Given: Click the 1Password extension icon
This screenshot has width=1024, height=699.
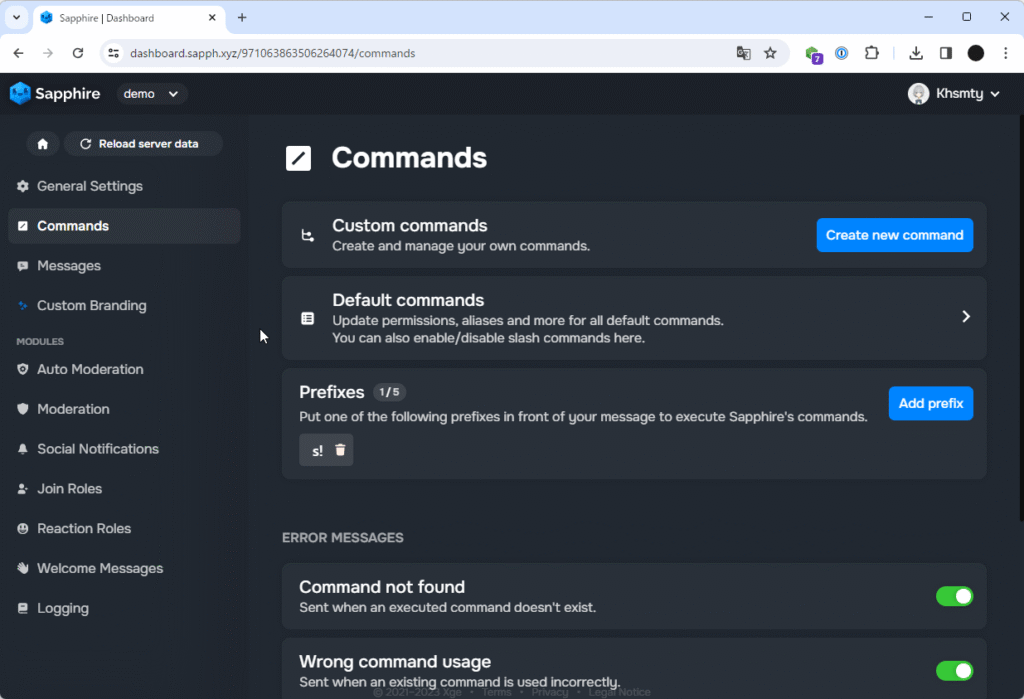Looking at the screenshot, I should pos(842,53).
